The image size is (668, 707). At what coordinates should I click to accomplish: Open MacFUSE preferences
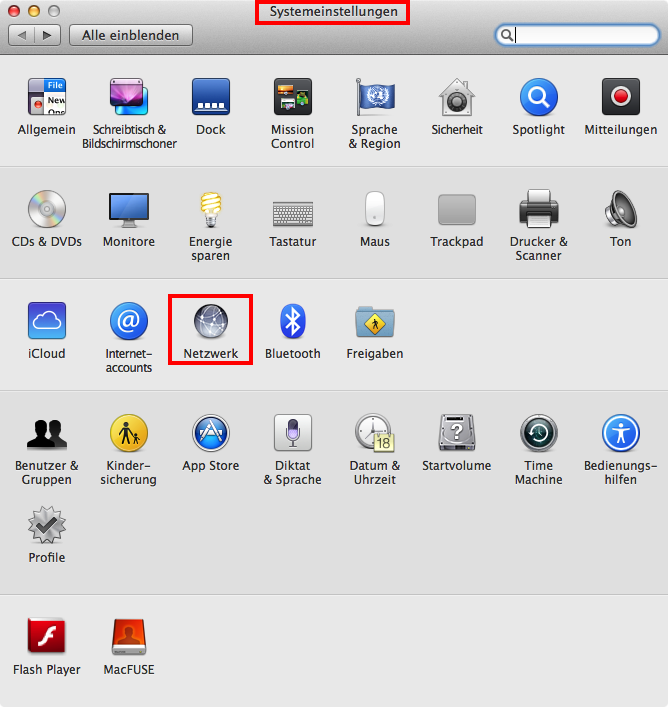pyautogui.click(x=129, y=636)
